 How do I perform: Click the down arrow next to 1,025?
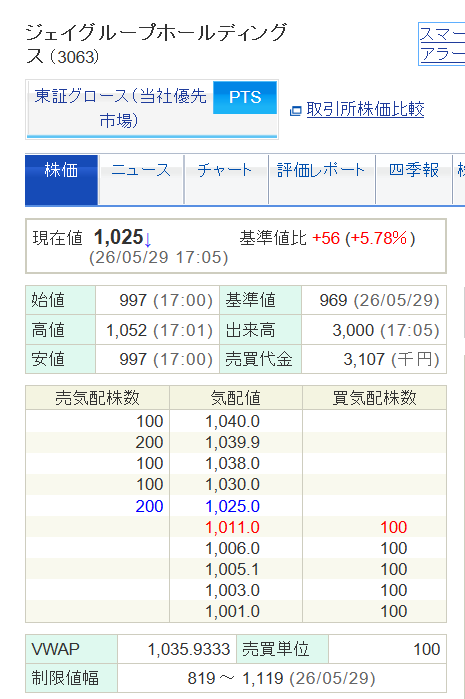tap(148, 240)
